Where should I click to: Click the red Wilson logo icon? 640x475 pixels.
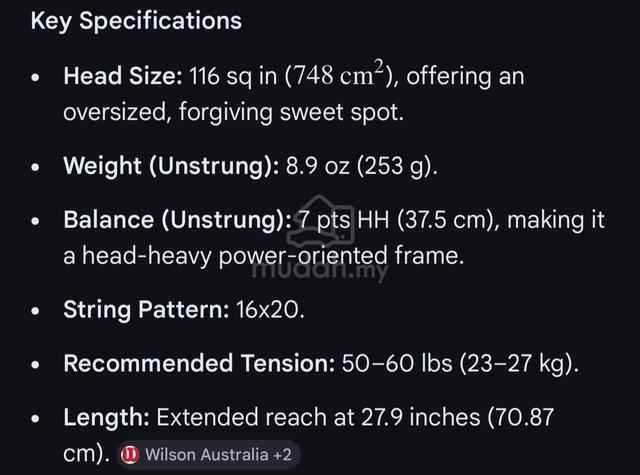tap(130, 454)
